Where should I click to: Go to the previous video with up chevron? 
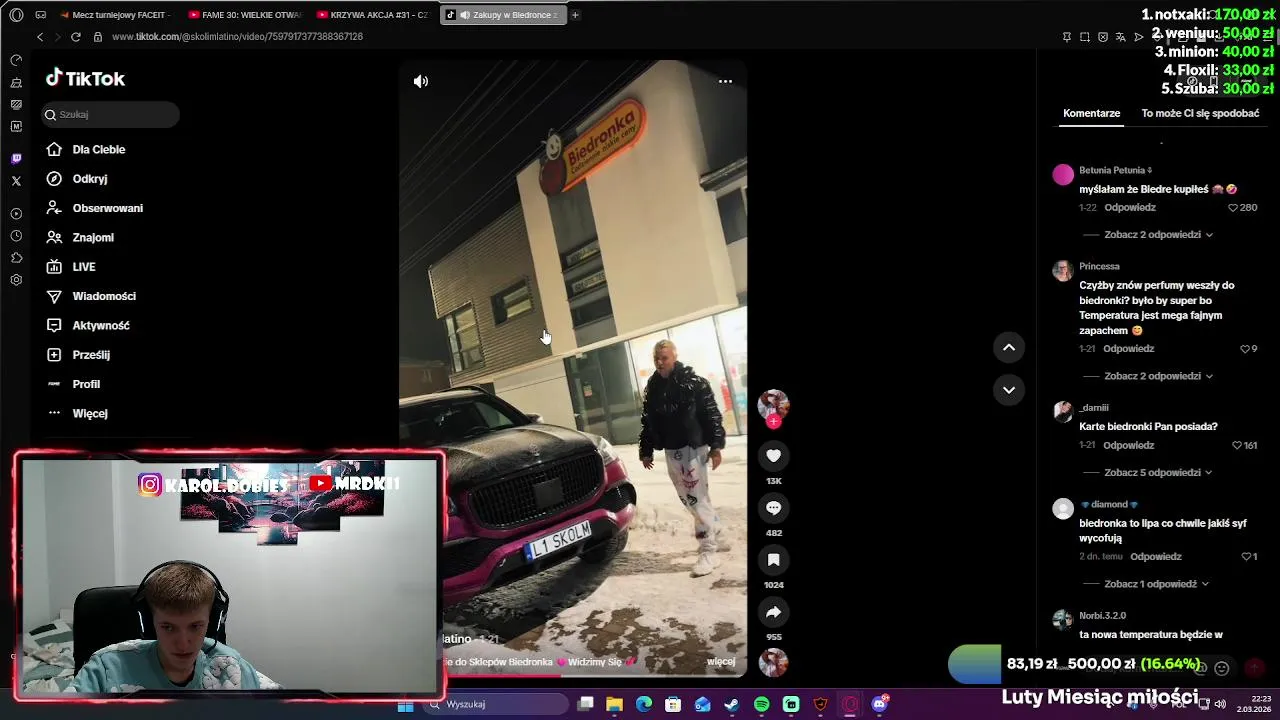[x=1009, y=347]
